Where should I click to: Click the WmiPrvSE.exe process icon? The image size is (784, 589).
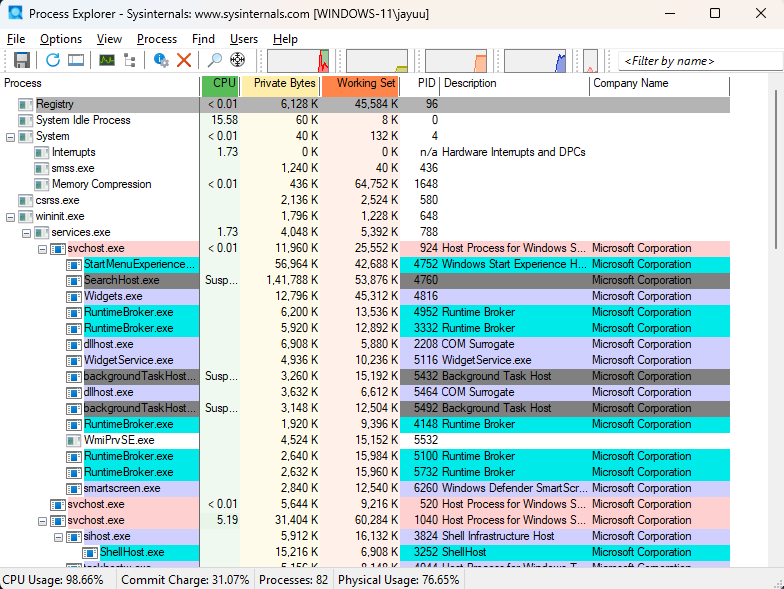(74, 440)
